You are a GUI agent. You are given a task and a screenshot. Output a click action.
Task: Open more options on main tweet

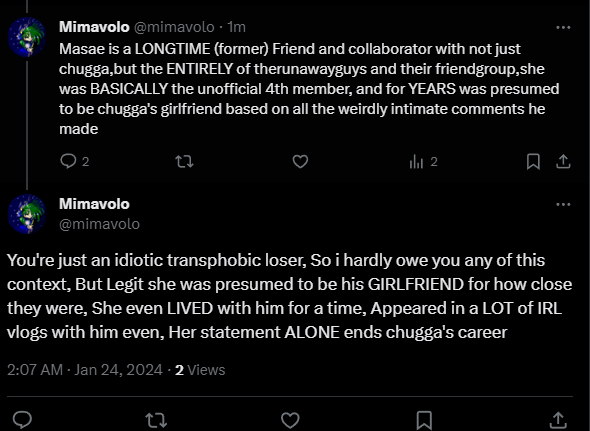coord(563,204)
